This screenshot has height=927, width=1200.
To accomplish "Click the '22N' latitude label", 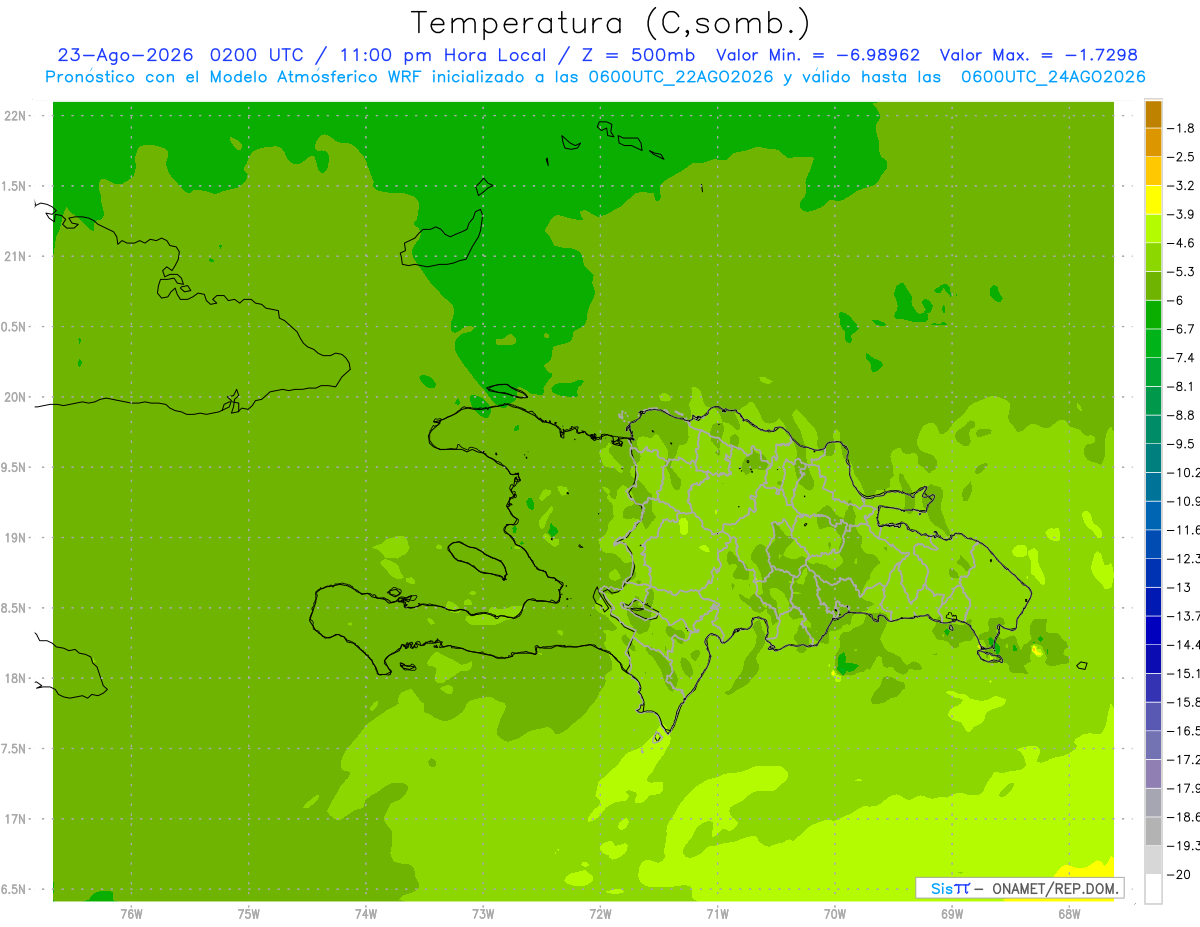I will point(15,116).
